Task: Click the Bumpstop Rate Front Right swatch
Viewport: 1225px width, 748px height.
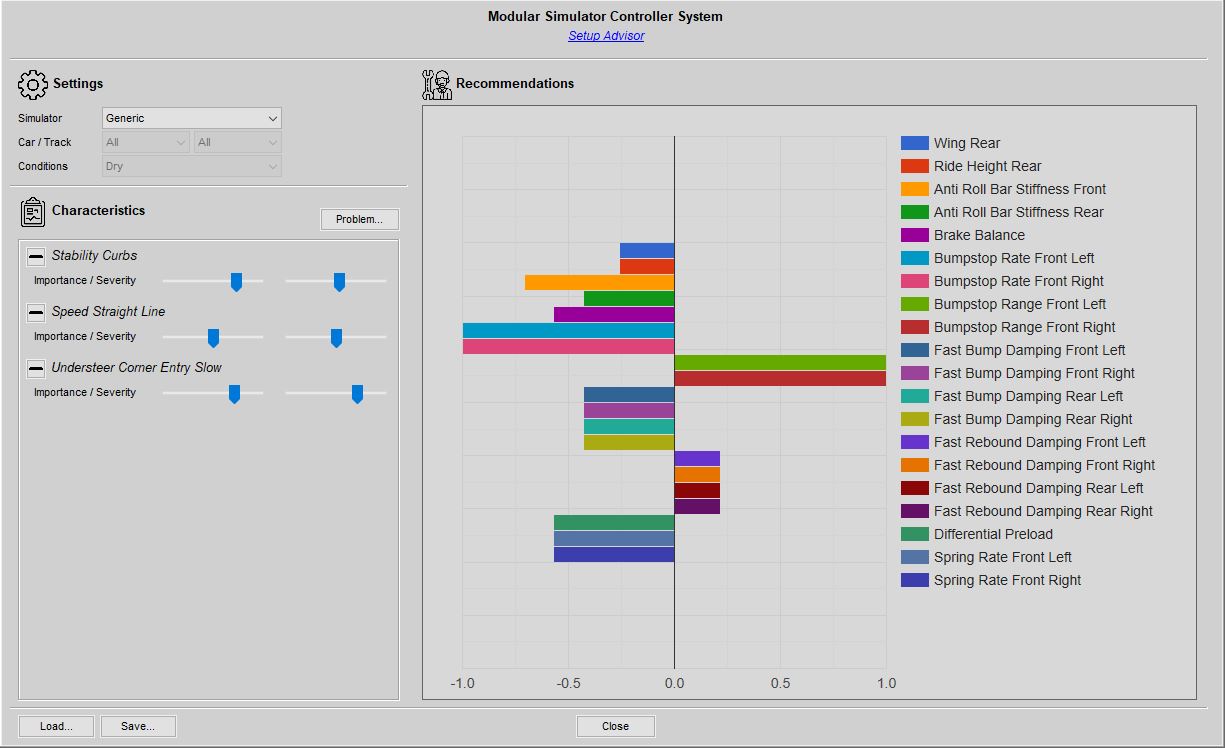Action: click(x=915, y=281)
